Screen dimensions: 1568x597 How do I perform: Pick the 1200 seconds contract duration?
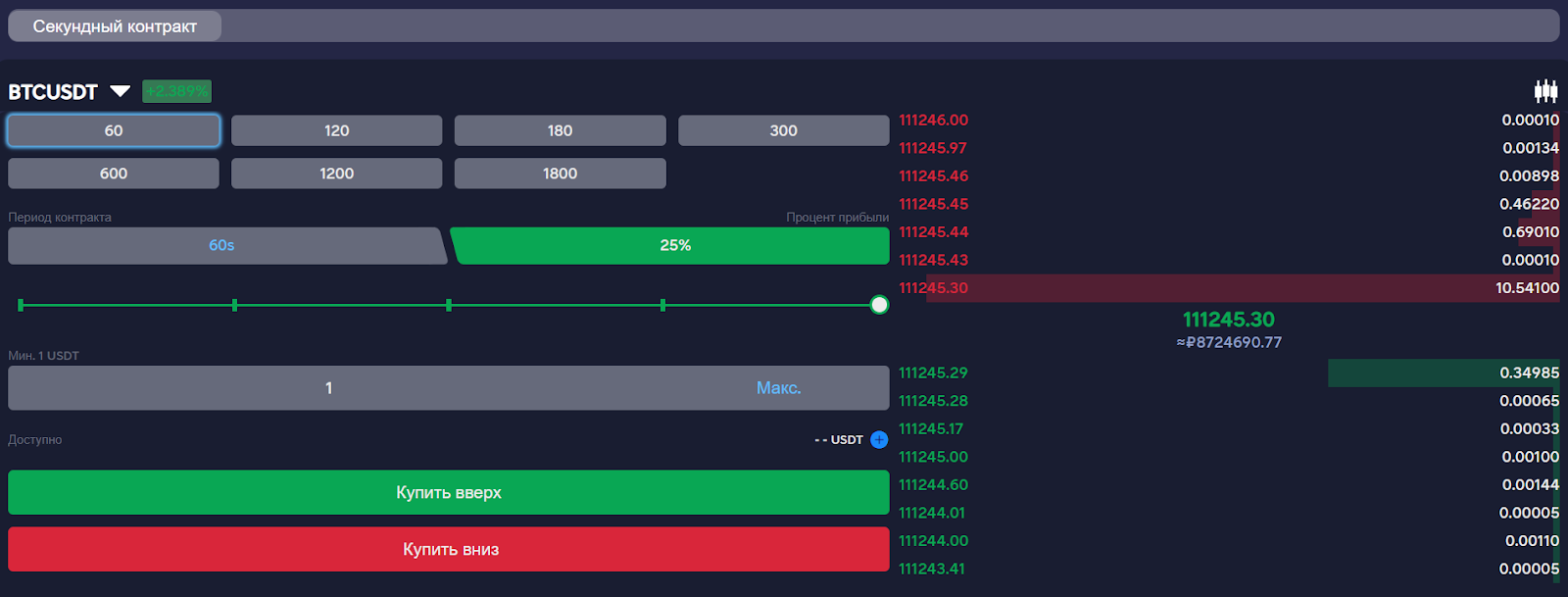coord(336,174)
